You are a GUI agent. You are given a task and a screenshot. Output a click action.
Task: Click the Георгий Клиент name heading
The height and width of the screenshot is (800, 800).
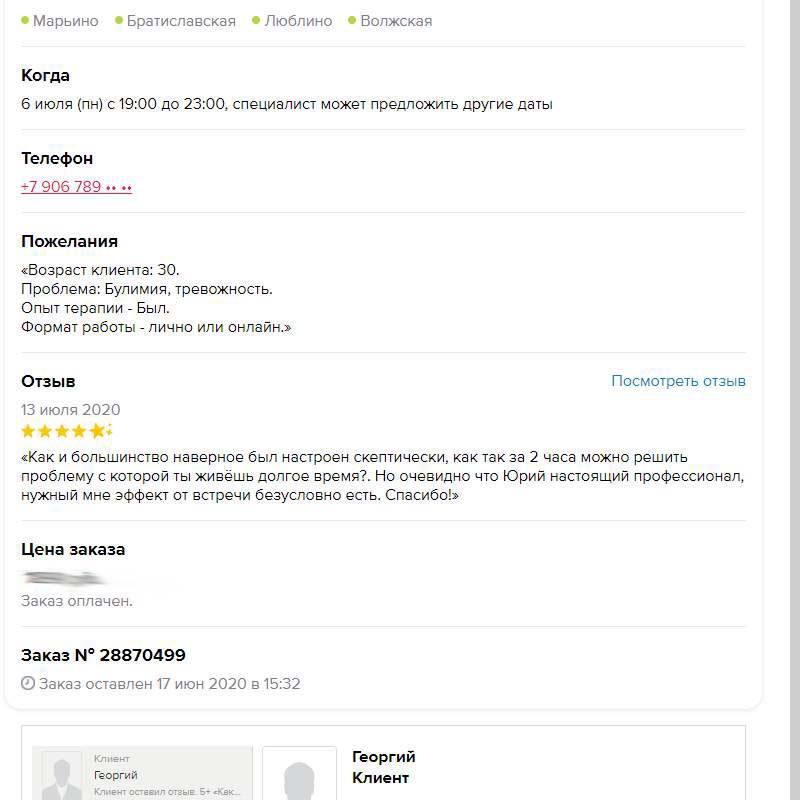384,767
